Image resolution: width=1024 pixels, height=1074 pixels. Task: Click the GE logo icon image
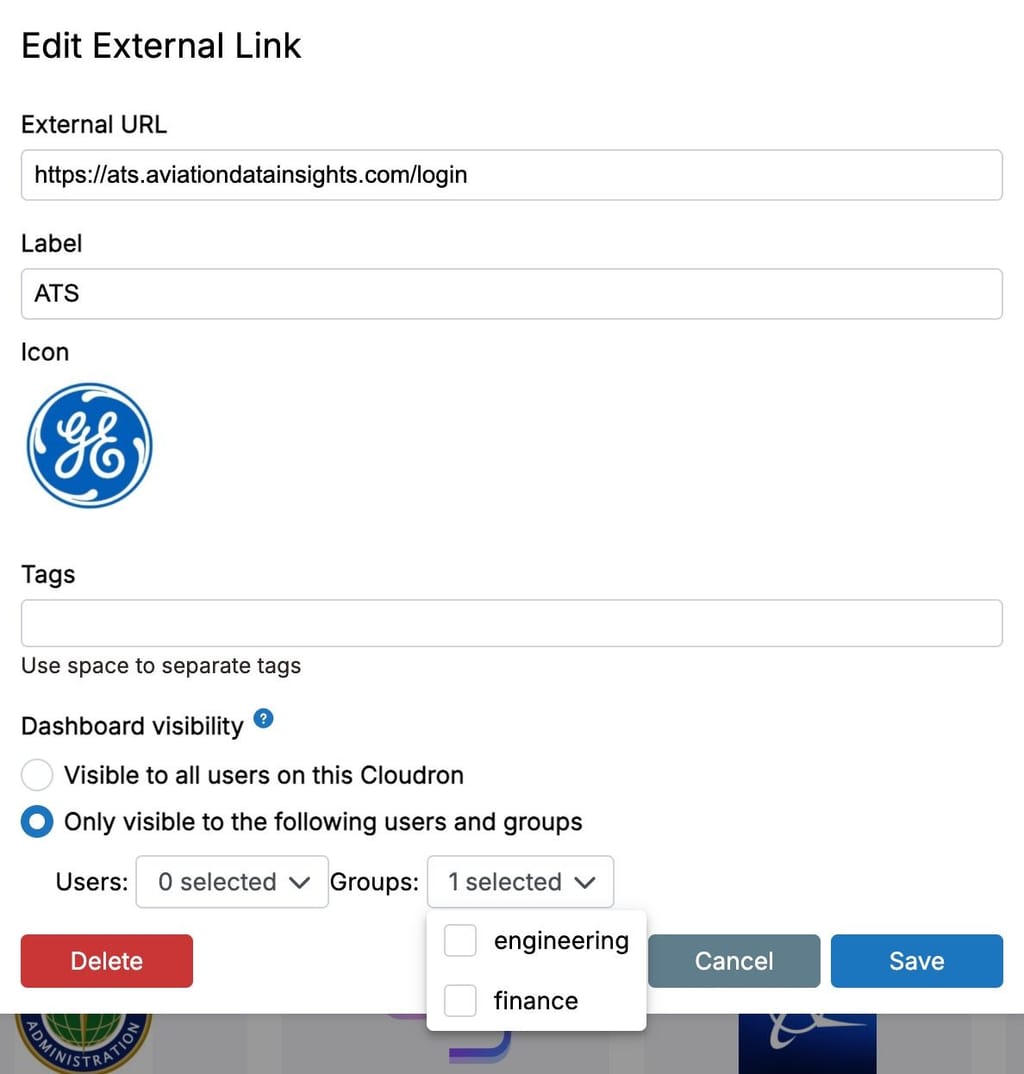89,445
